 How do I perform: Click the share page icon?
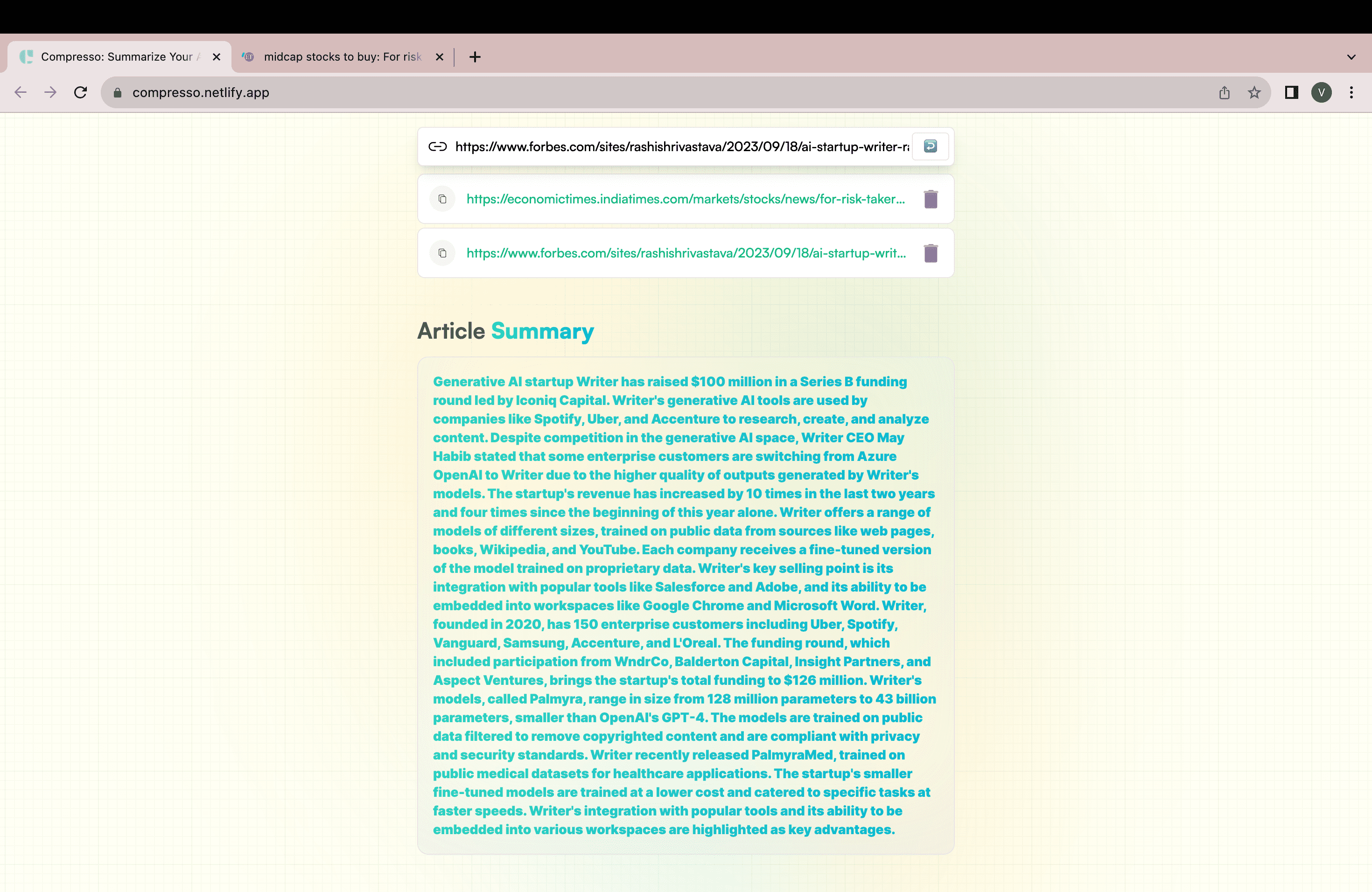[1225, 92]
